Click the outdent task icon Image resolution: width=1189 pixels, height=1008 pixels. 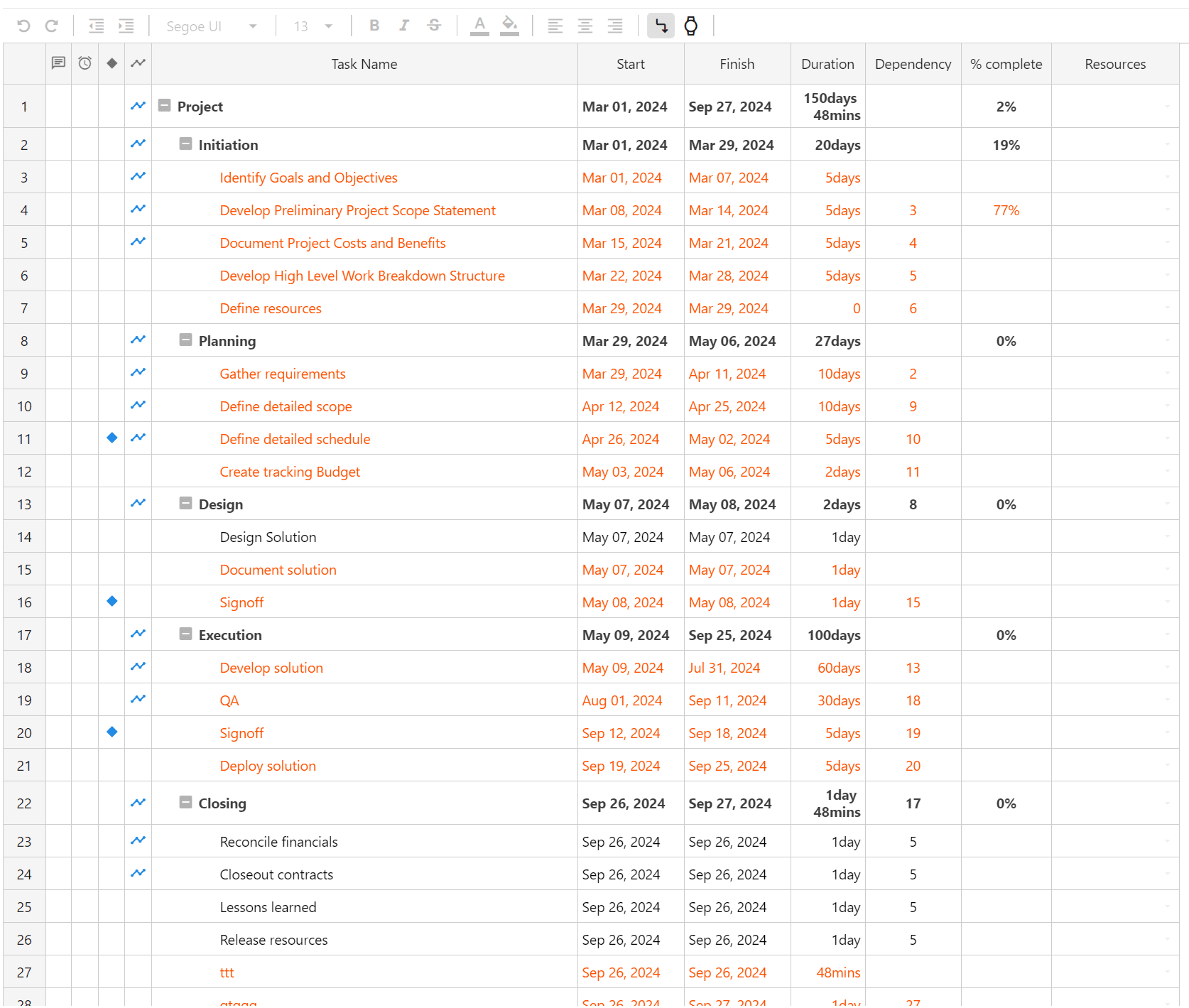[96, 26]
